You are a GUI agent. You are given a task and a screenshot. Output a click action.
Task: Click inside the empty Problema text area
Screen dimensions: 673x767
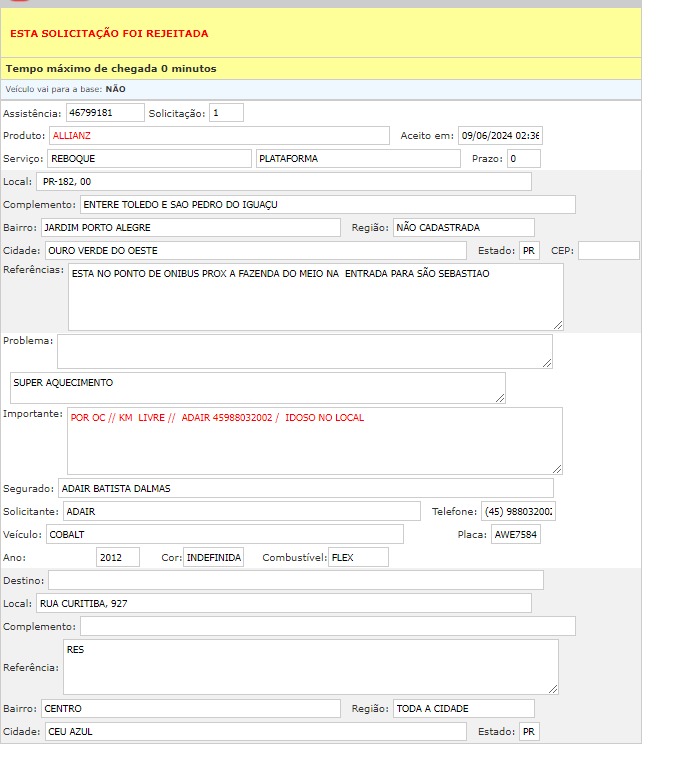[304, 351]
